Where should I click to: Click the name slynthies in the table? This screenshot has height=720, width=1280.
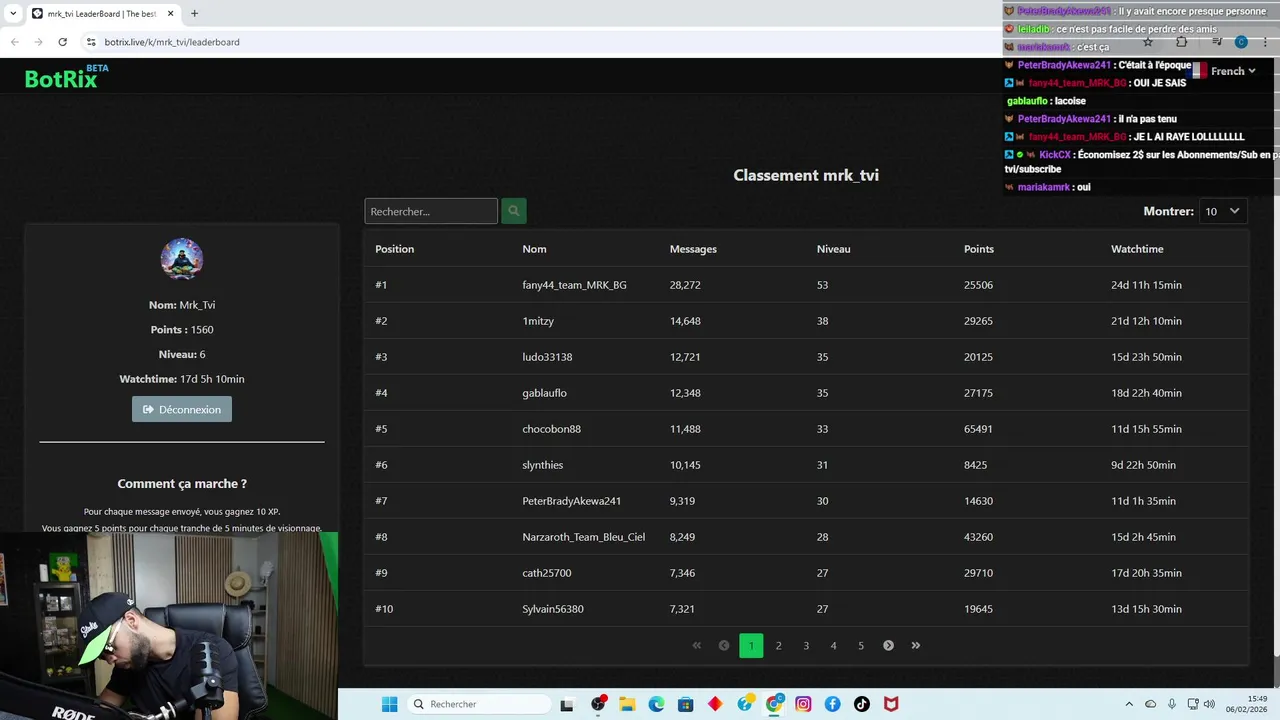[542, 465]
